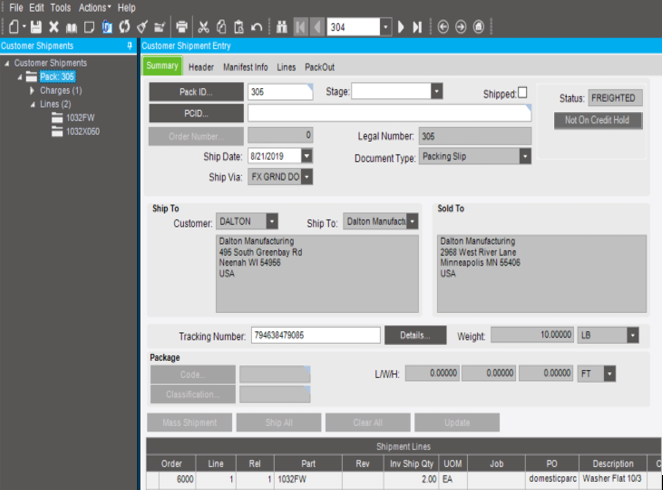Click the home circle icon
Screen dimensions: 663x490
click(479, 27)
